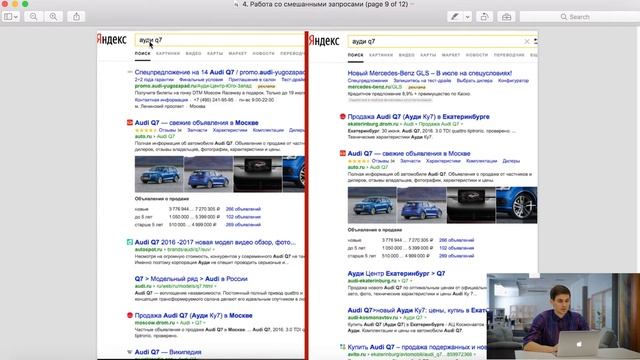Click second blue Audi rear-view thumbnail on left page
The image size is (640, 360).
click(209, 174)
